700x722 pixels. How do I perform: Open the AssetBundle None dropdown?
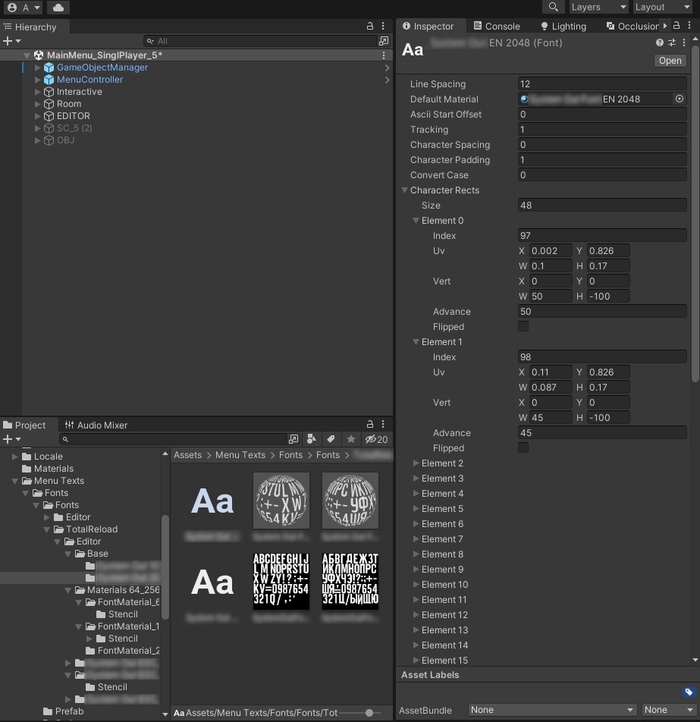[x=552, y=710]
